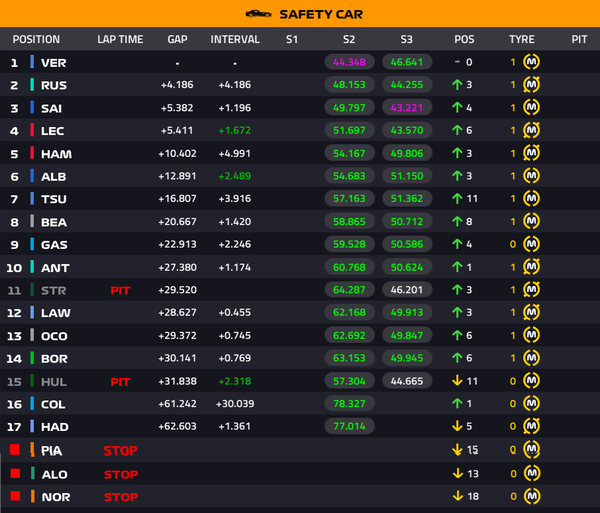
Task: Click interval value +30.039
Action: 235,404
